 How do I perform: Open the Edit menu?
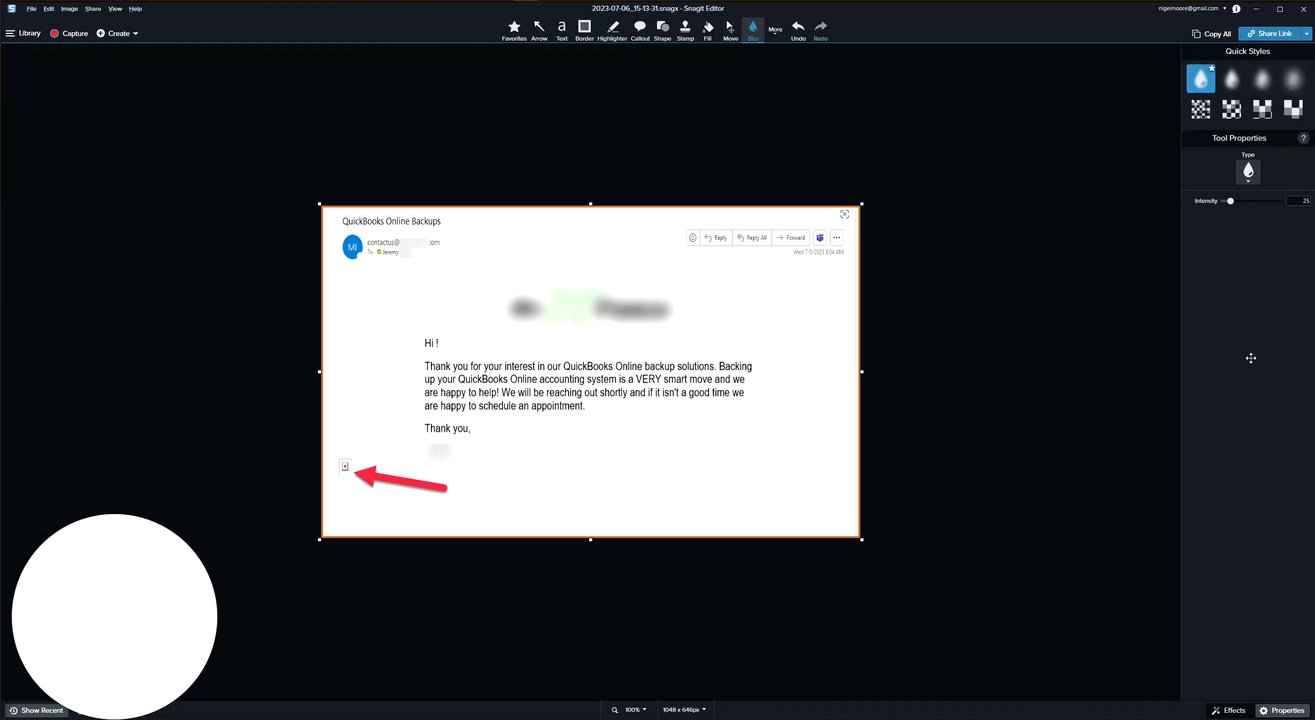[x=48, y=8]
